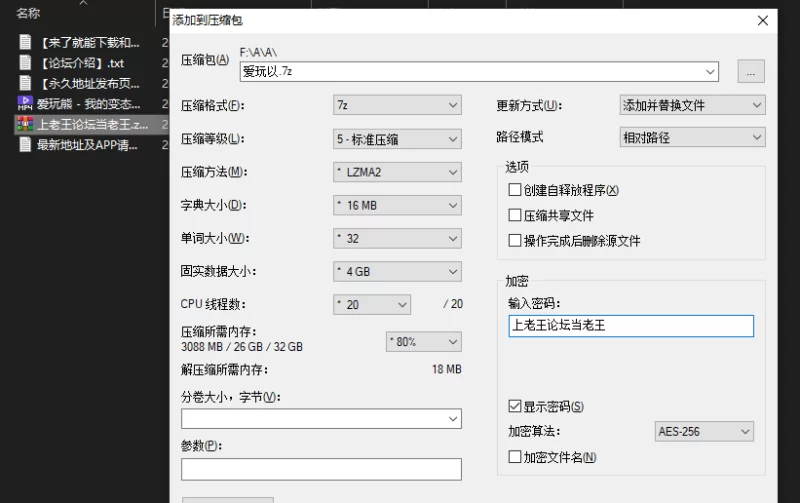800x503 pixels.
Task: Open the memory usage 80% dropdown
Action: pos(424,342)
